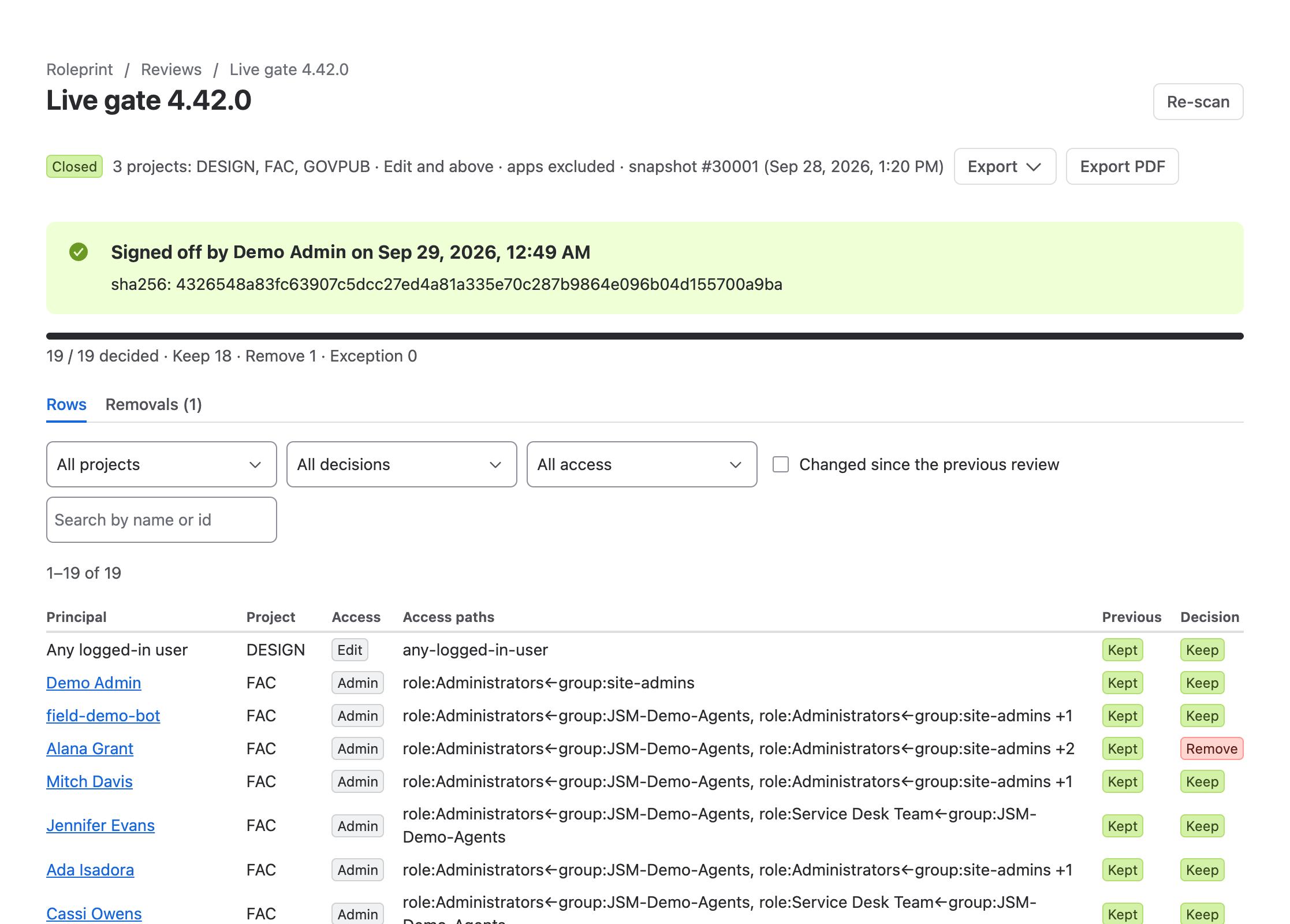Open the All projects dropdown
Image resolution: width=1290 pixels, height=924 pixels.
tap(162, 464)
